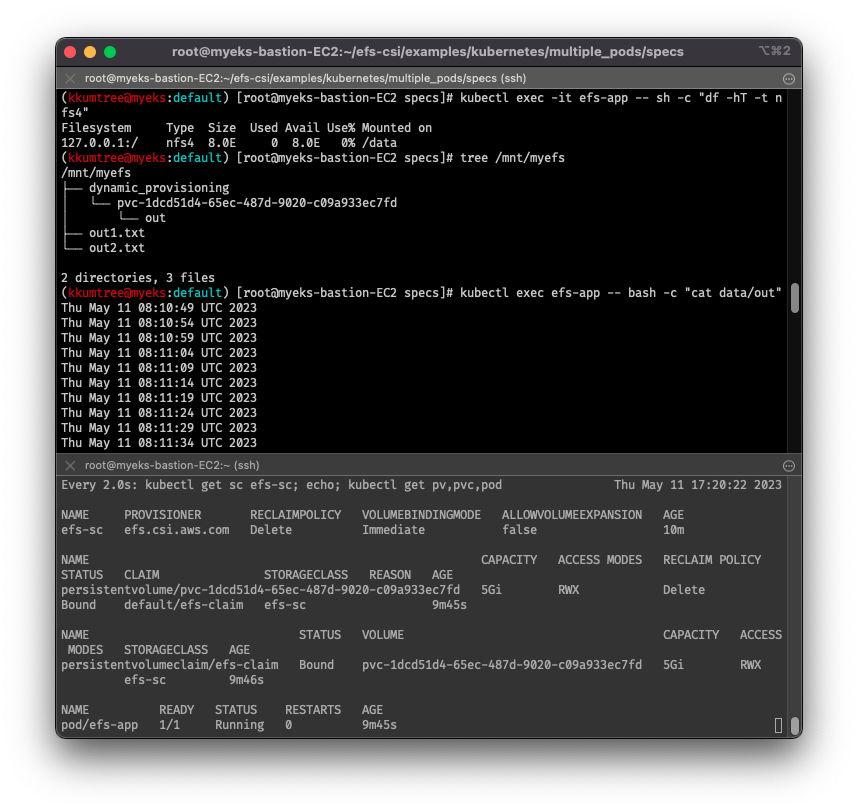Click 'pod/efs-app' name
The image size is (858, 812).
pyautogui.click(x=100, y=725)
